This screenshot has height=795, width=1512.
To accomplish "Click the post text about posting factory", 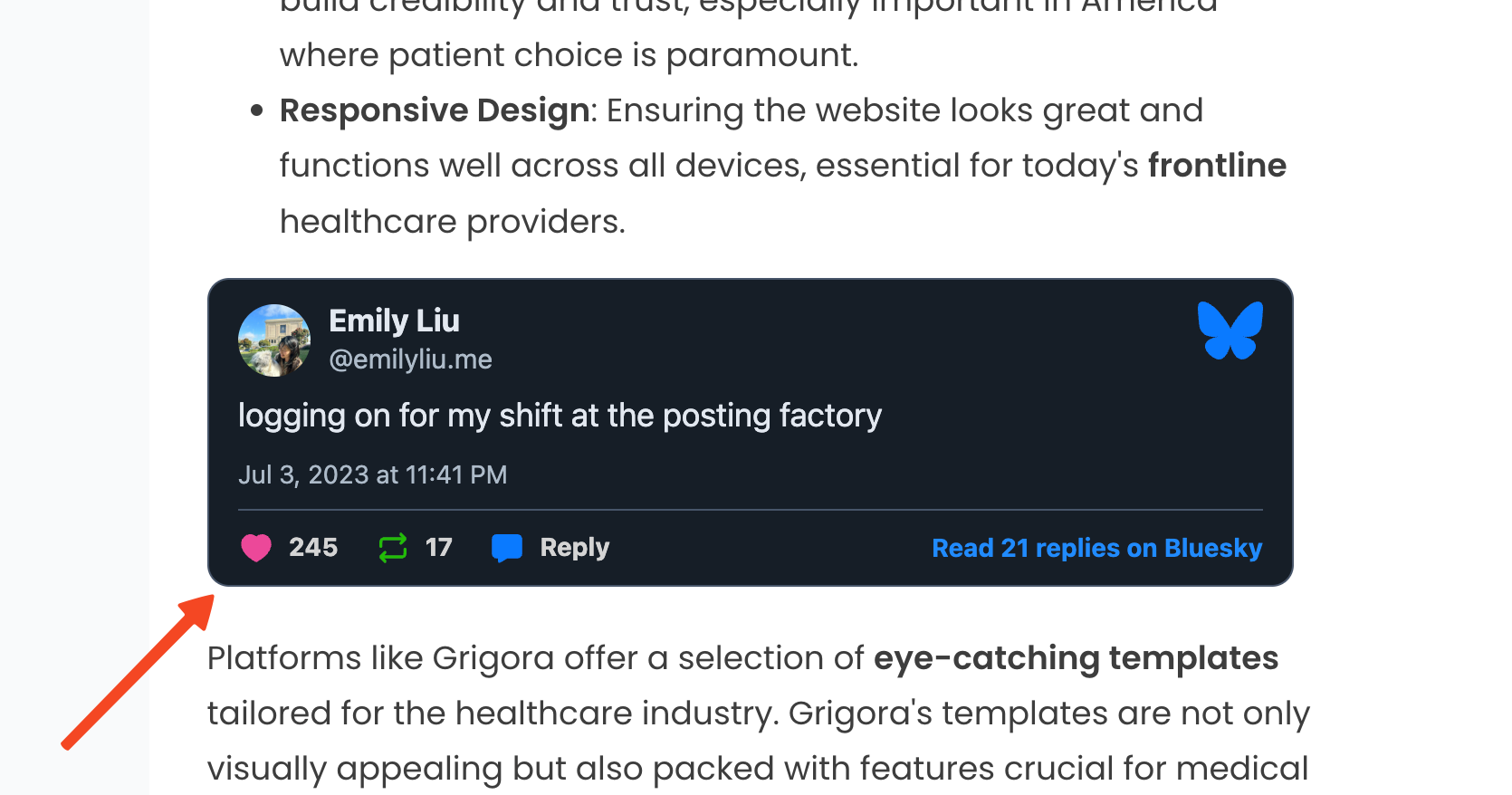I will coord(560,416).
